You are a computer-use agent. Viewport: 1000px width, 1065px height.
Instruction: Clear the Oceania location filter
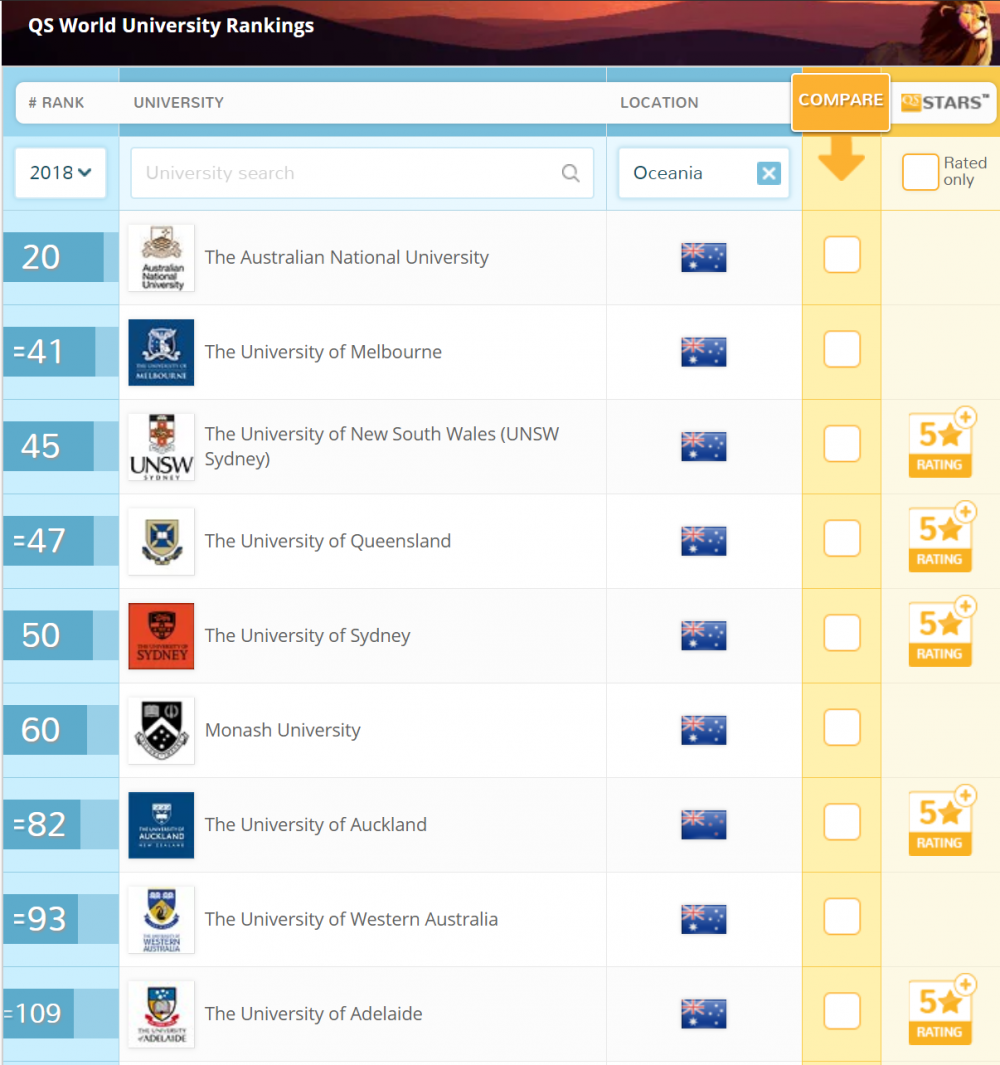click(x=768, y=173)
